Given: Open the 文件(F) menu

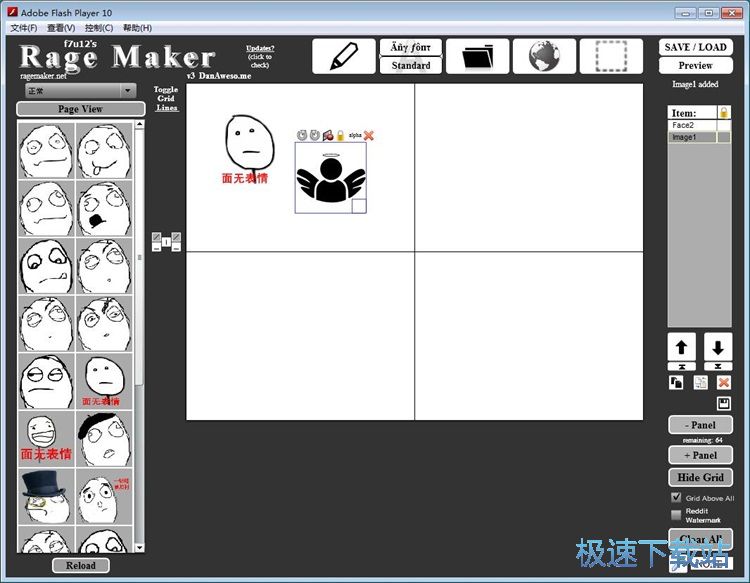Looking at the screenshot, I should (24, 28).
